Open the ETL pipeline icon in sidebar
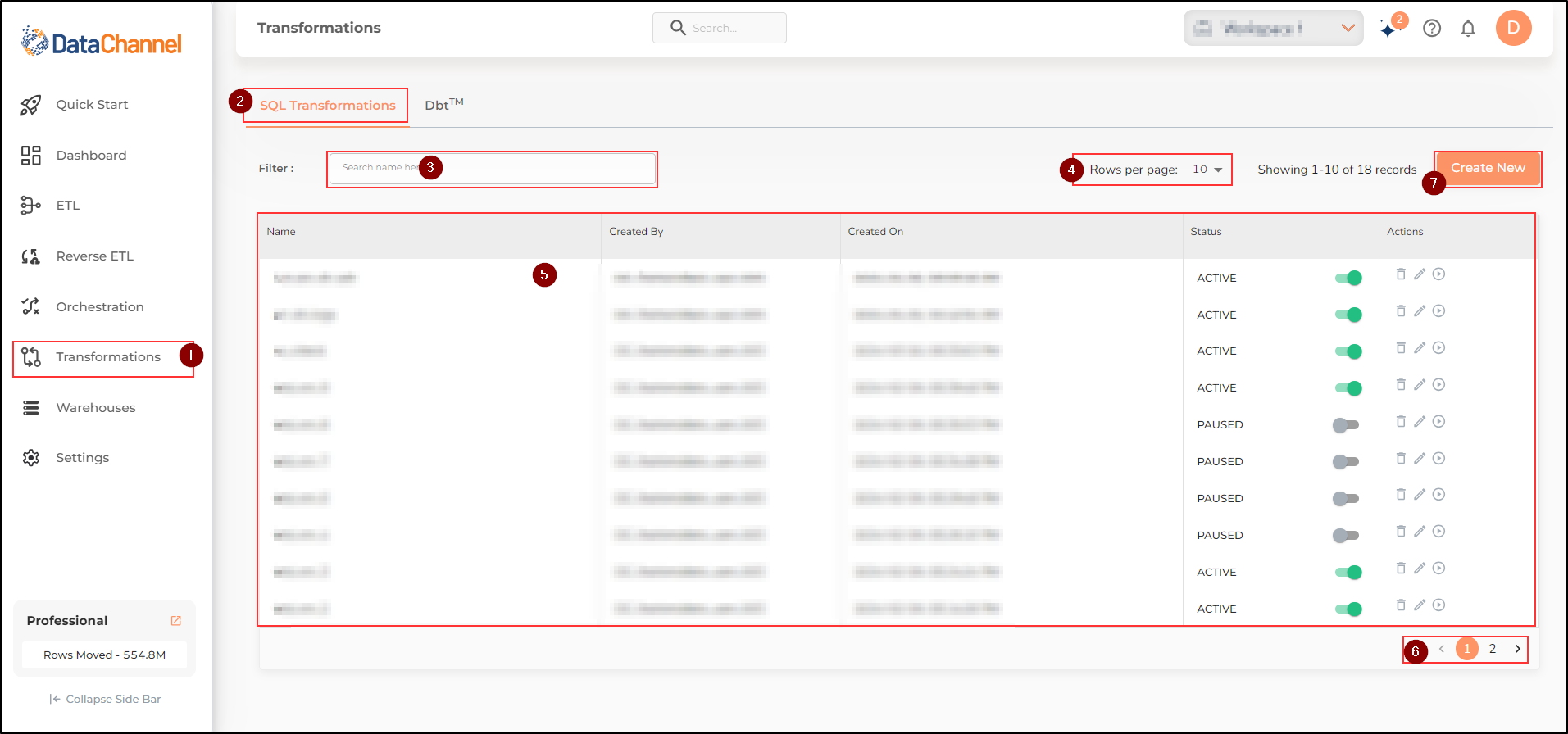This screenshot has width=1568, height=734. [31, 206]
